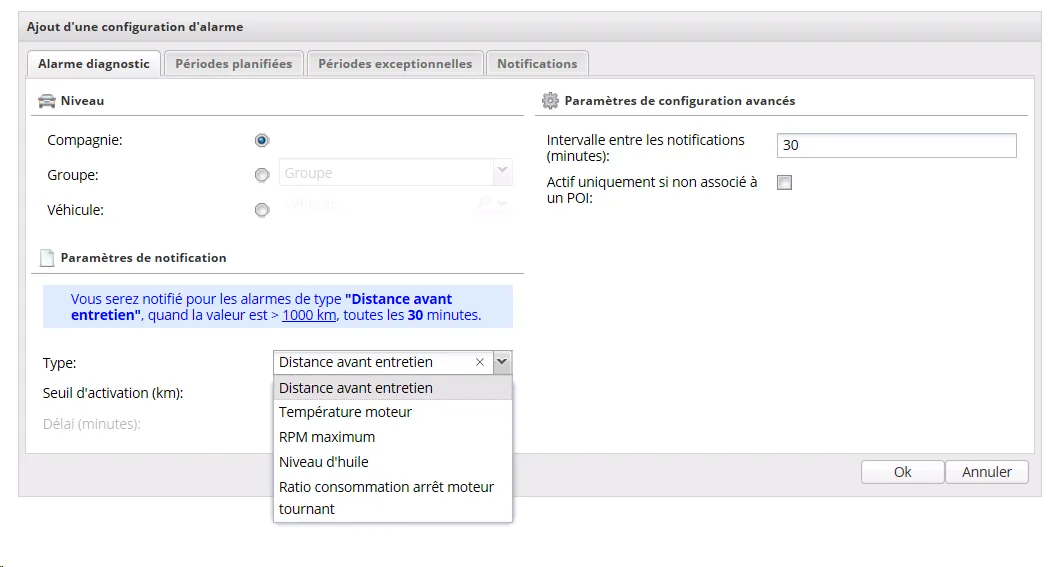The width and height of the screenshot is (1063, 567).
Task: Switch to Périodes planifiées tab
Action: pos(234,64)
